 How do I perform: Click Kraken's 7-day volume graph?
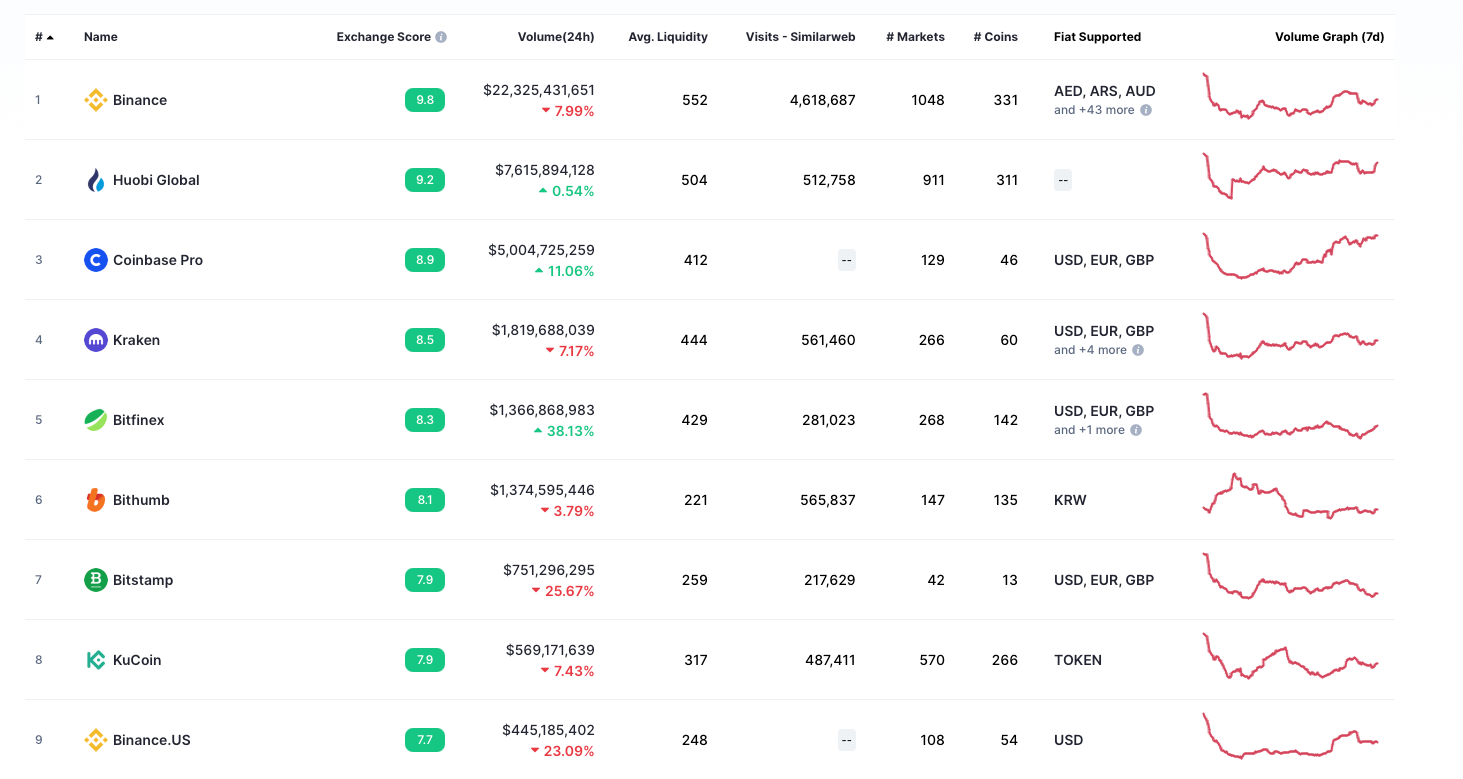(1290, 336)
